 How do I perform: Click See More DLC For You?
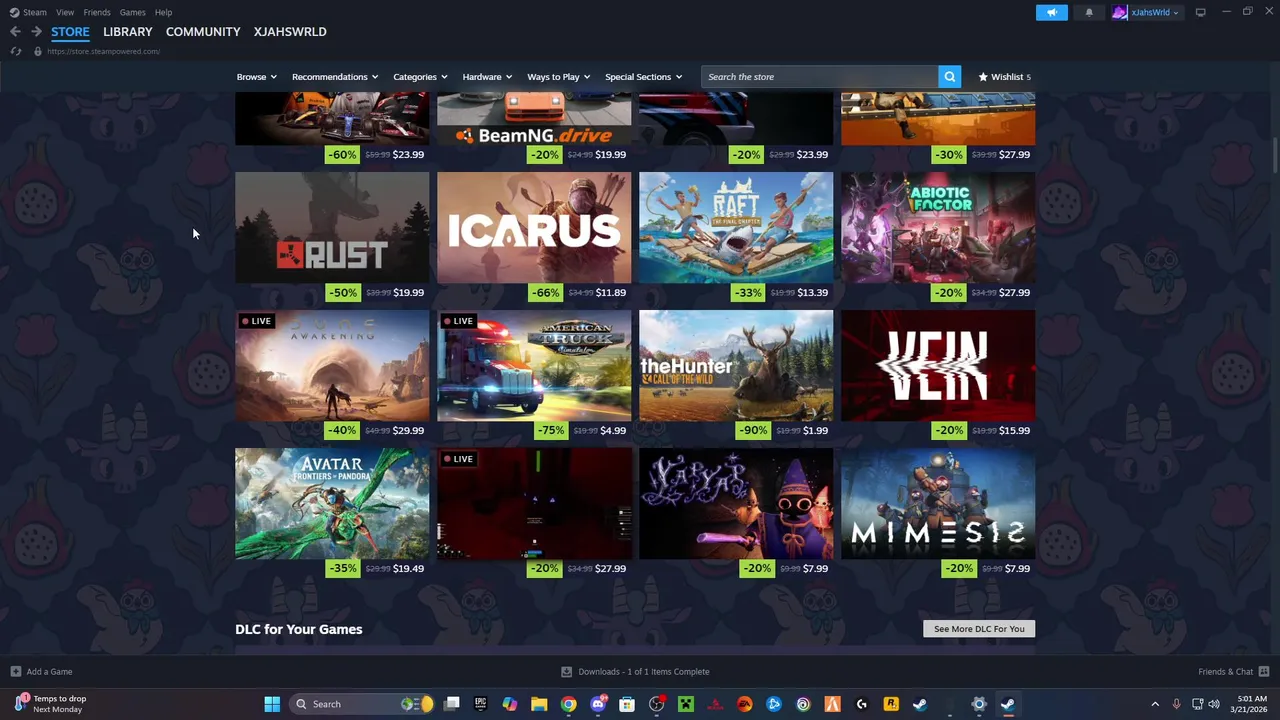coord(979,629)
